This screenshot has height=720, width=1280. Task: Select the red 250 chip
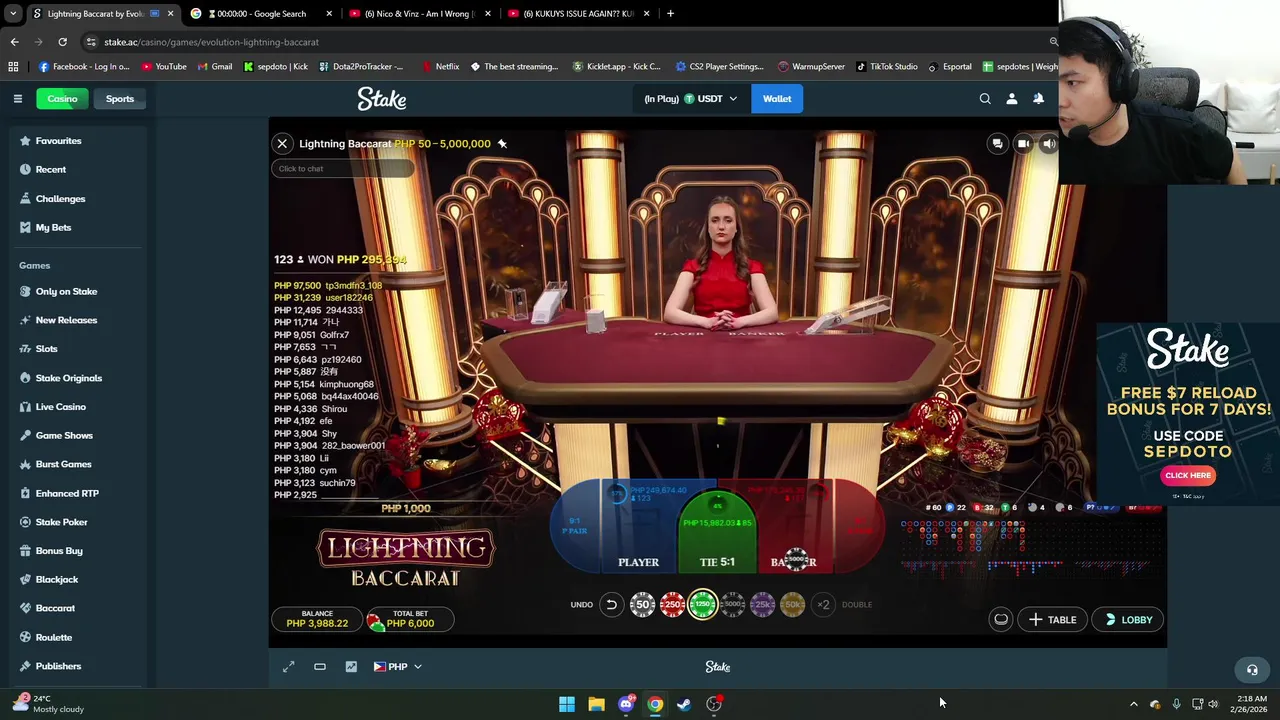coord(672,604)
